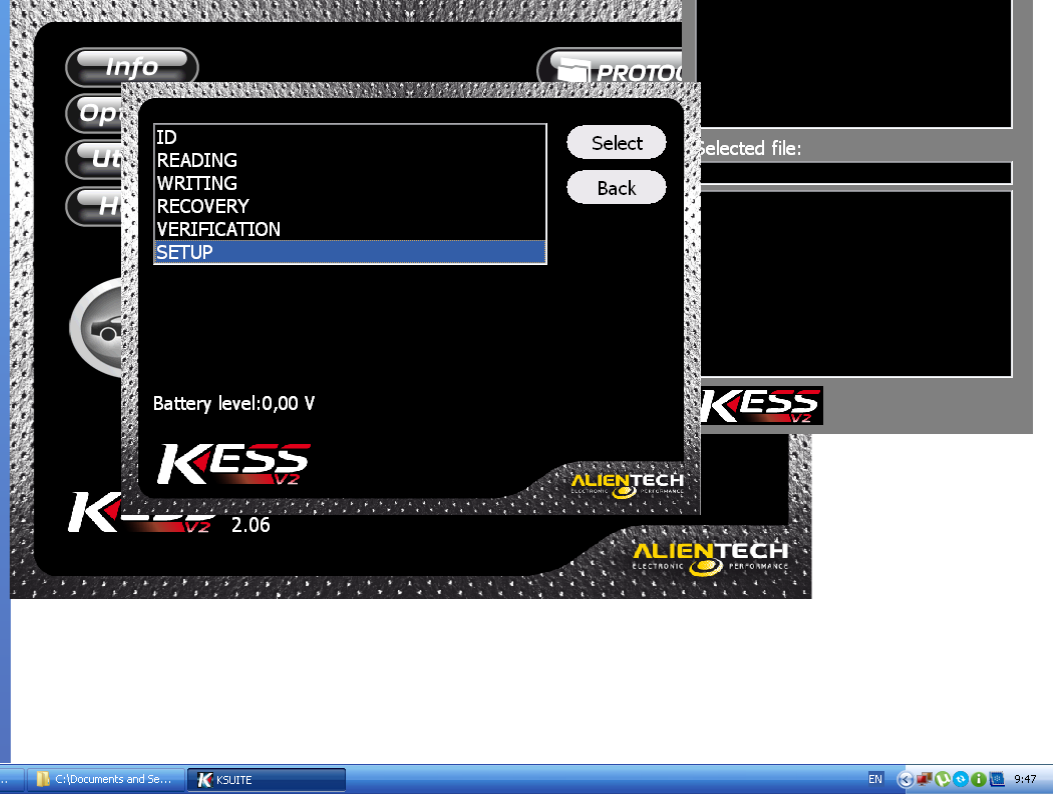1053x794 pixels.
Task: Click the blue chip tray icon
Action: (x=997, y=779)
